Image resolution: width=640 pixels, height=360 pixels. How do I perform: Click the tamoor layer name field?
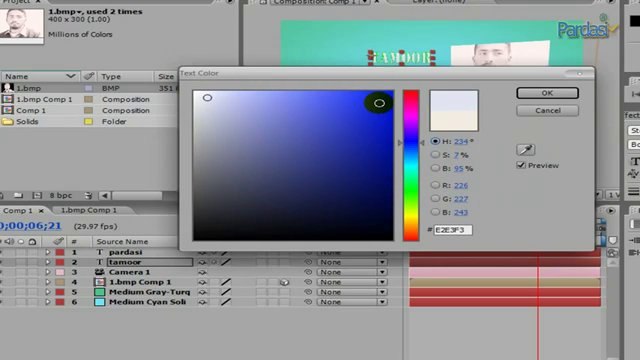tap(150, 262)
